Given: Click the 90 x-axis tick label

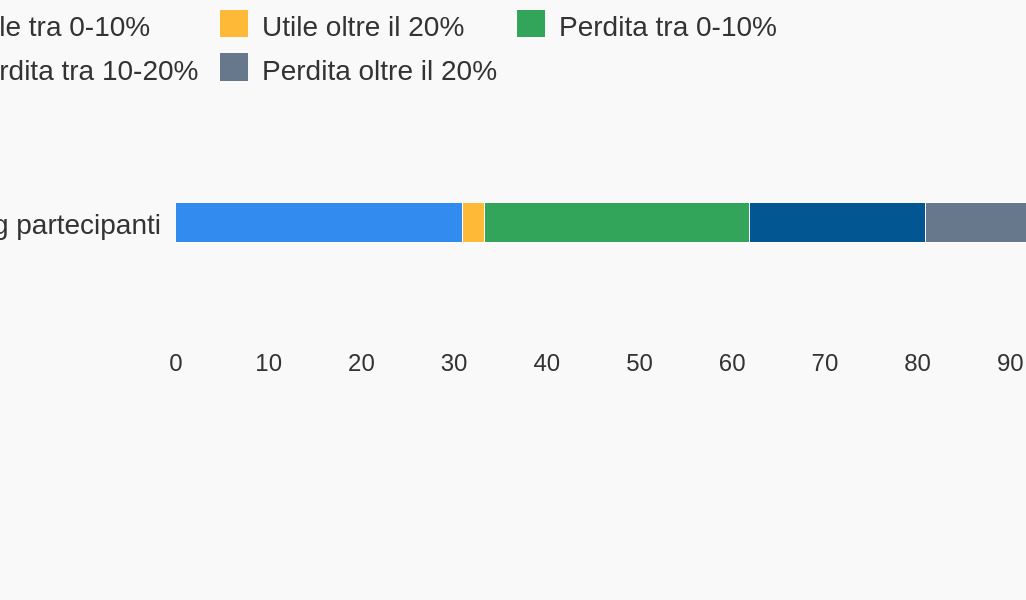Looking at the screenshot, I should (1009, 363).
